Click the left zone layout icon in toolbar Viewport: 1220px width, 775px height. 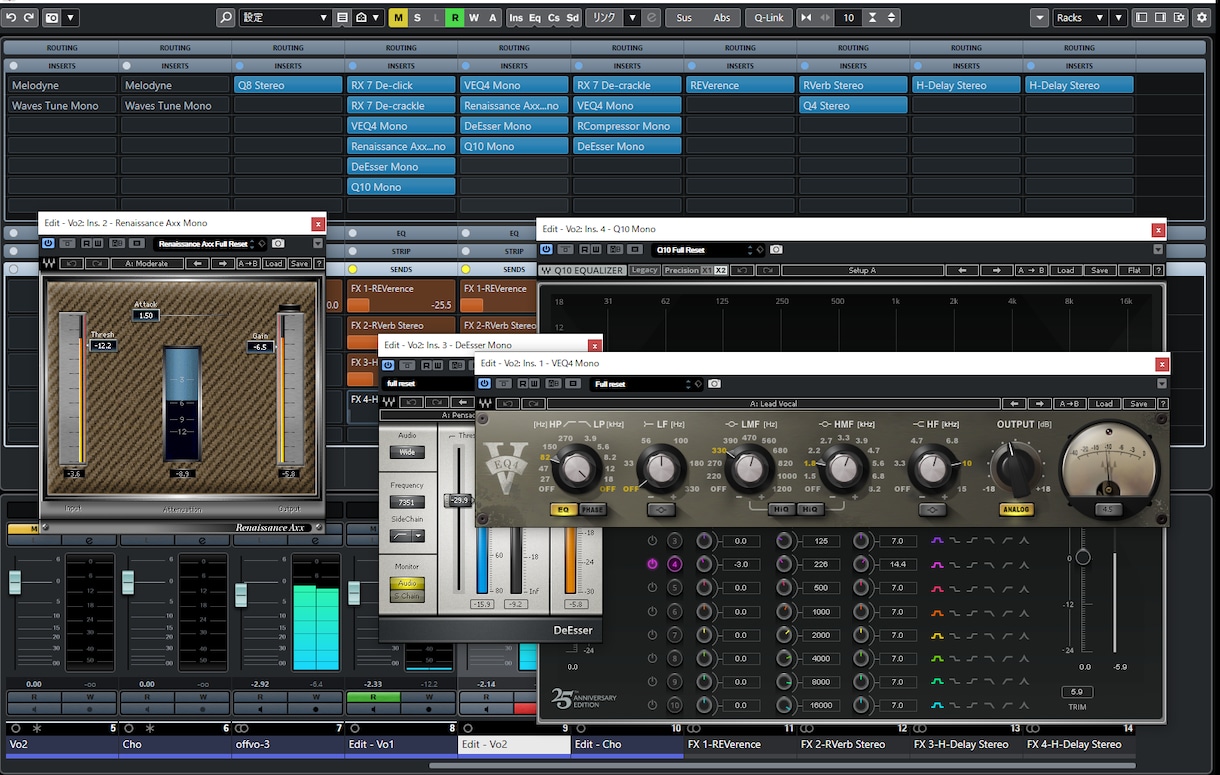(1142, 17)
